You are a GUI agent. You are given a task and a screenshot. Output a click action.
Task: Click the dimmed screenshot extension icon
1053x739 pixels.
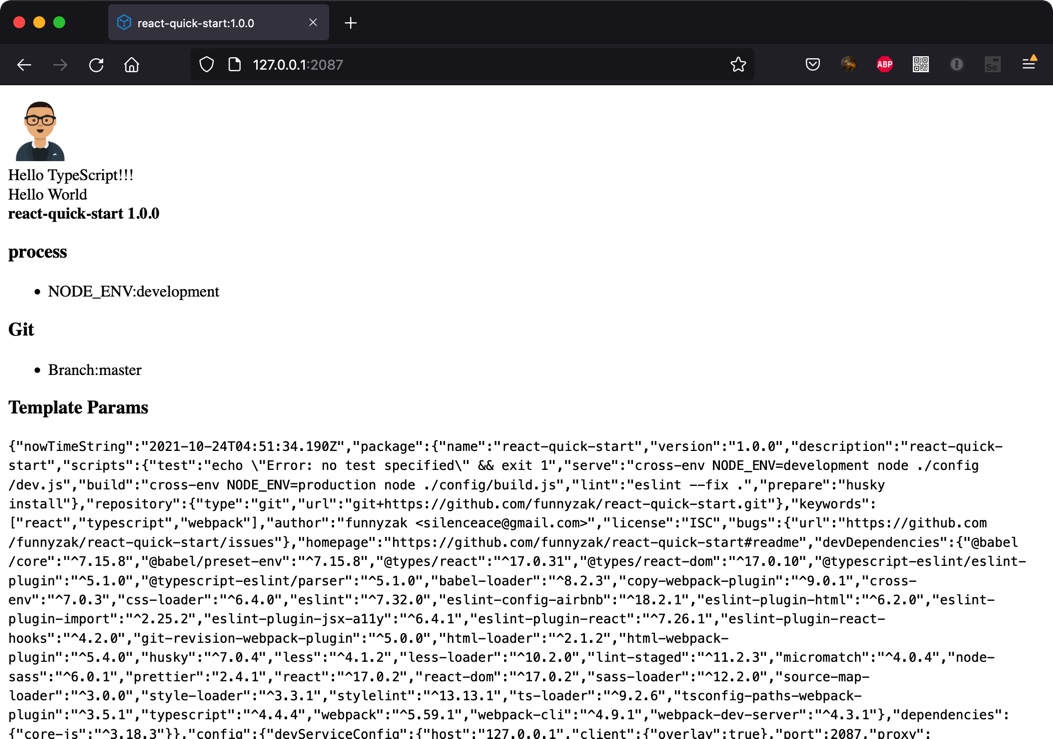992,64
